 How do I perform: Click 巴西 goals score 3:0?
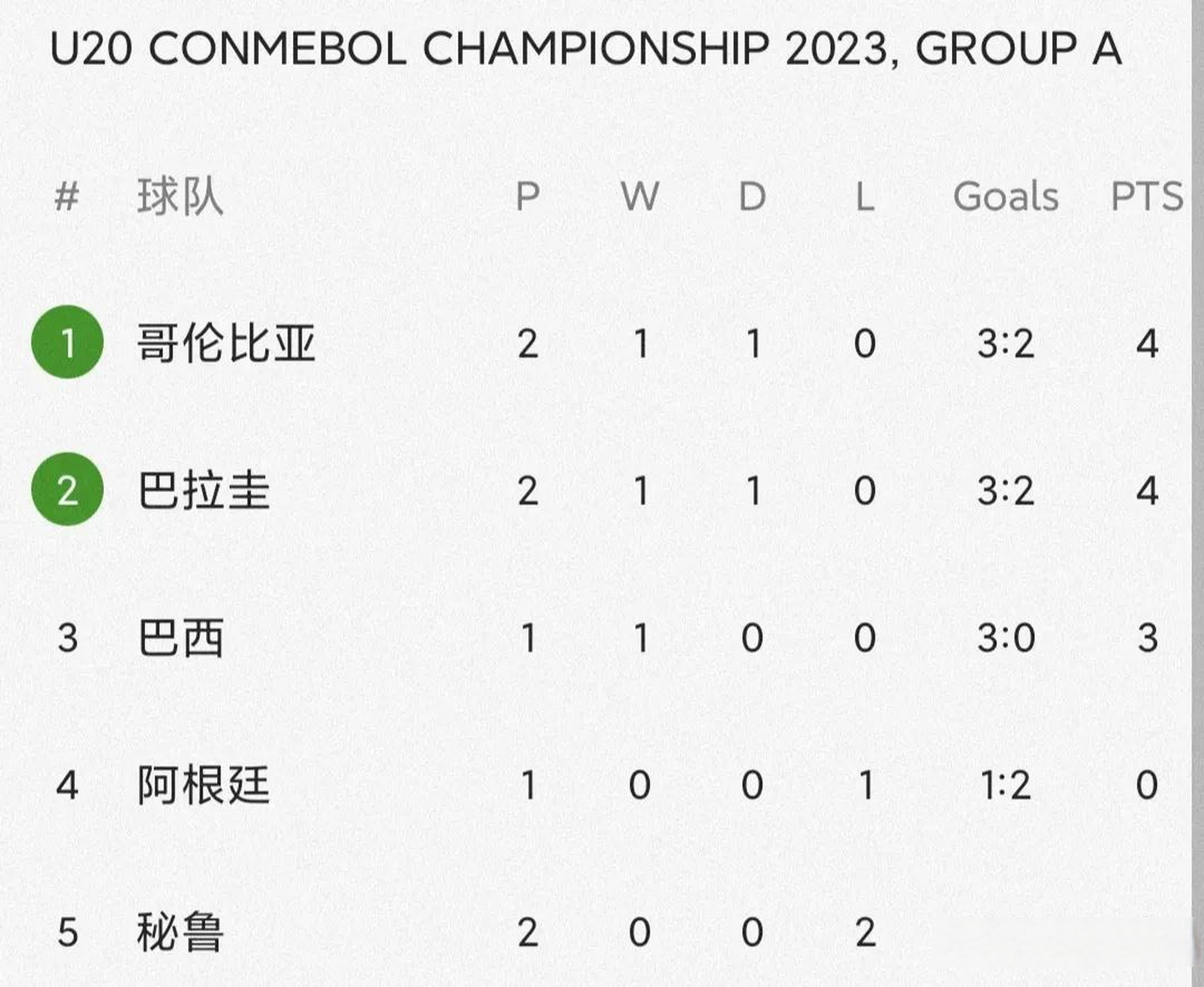(x=1005, y=638)
